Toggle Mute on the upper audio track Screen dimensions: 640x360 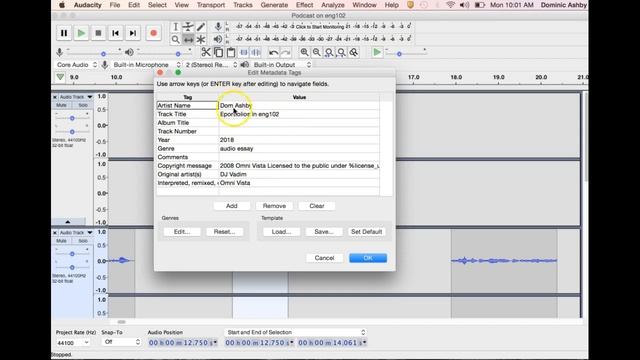point(61,105)
